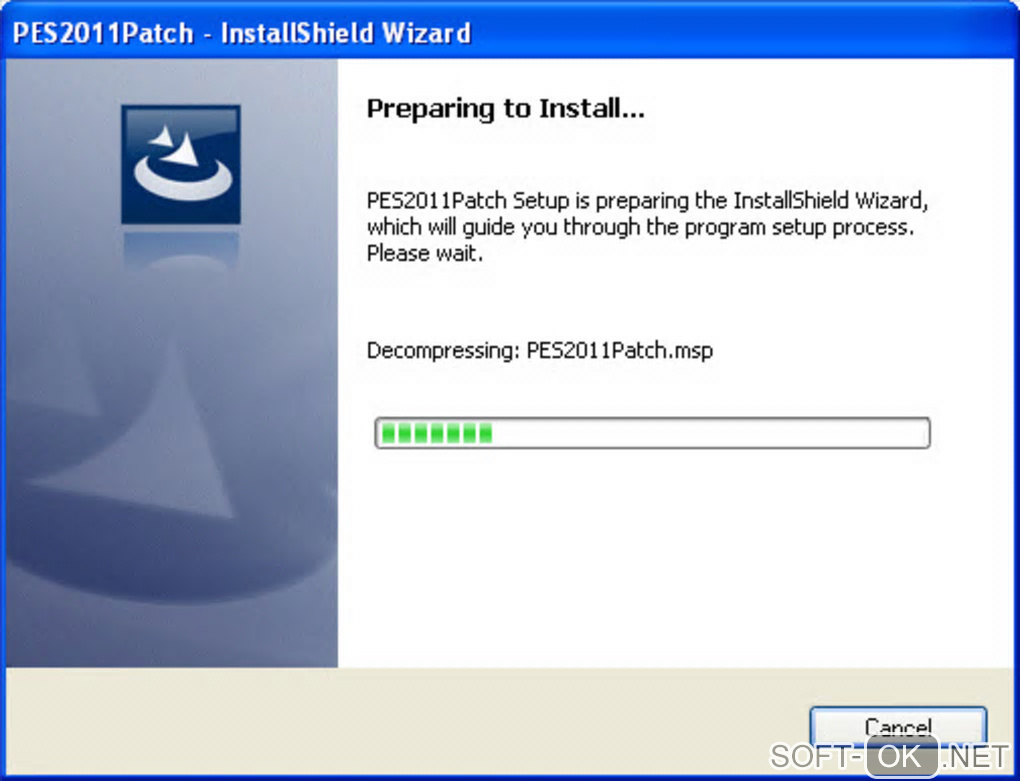
Task: Click the empty portion of progress bar
Action: point(710,433)
